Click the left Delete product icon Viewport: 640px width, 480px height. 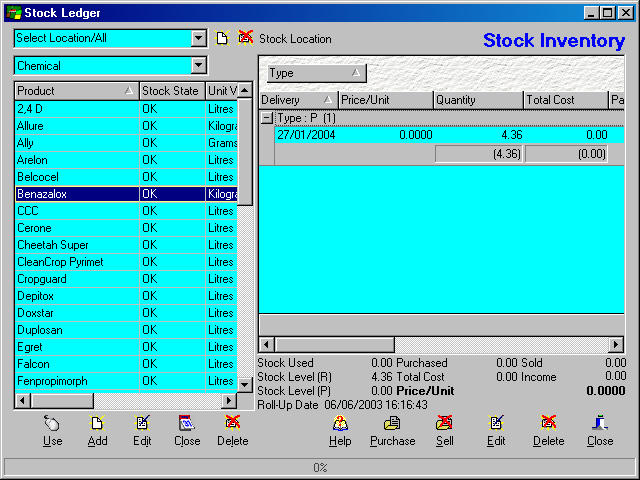(x=233, y=423)
